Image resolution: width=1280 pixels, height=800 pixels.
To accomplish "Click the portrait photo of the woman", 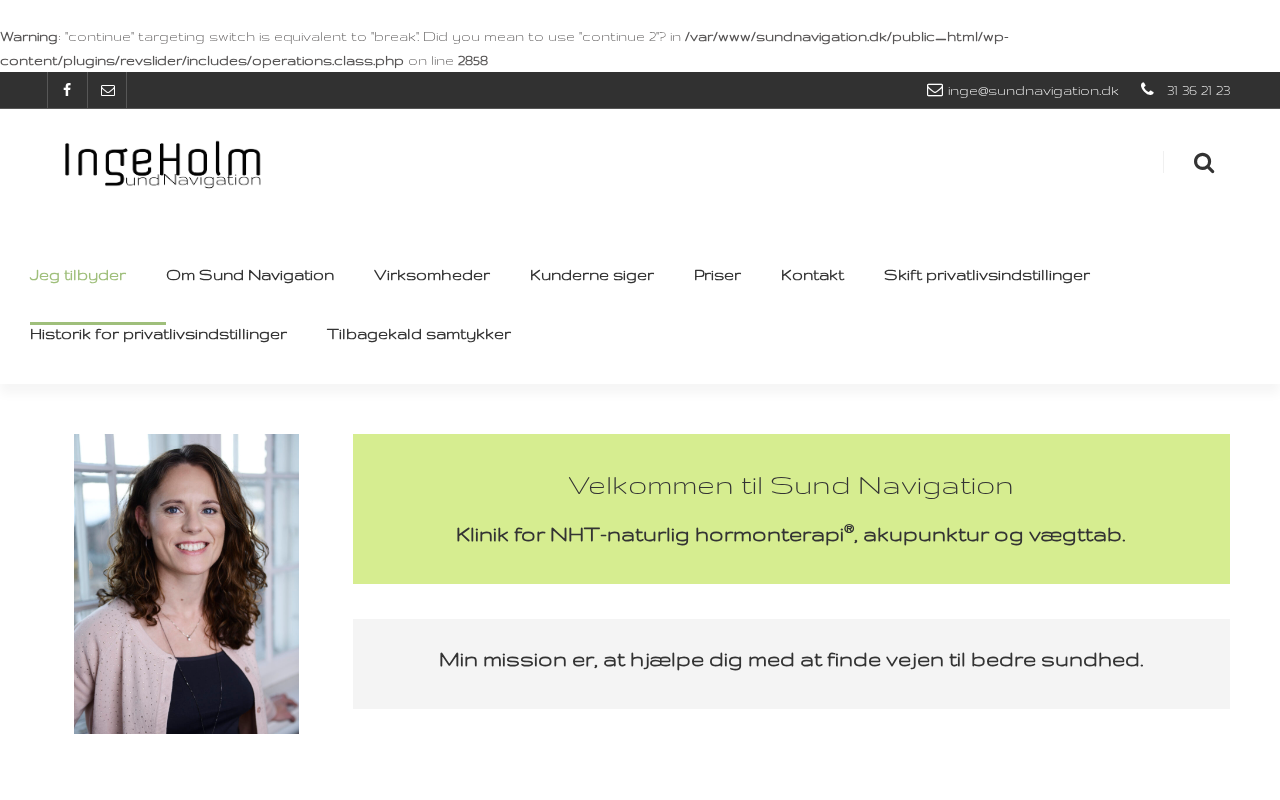I will coord(186,584).
